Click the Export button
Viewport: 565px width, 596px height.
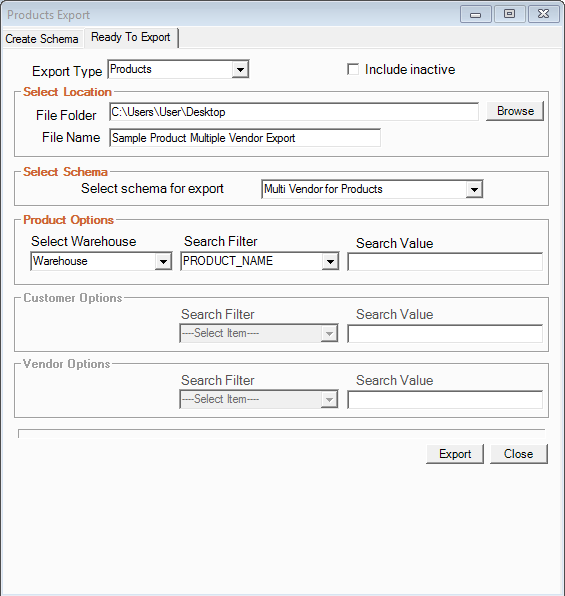coord(455,454)
